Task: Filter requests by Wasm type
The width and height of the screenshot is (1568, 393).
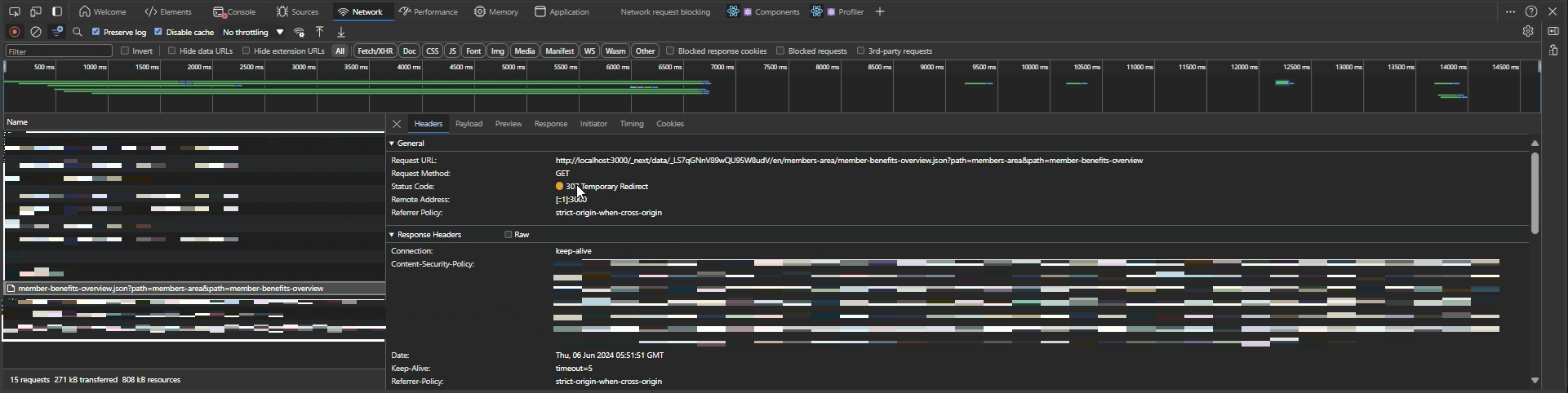Action: (615, 51)
